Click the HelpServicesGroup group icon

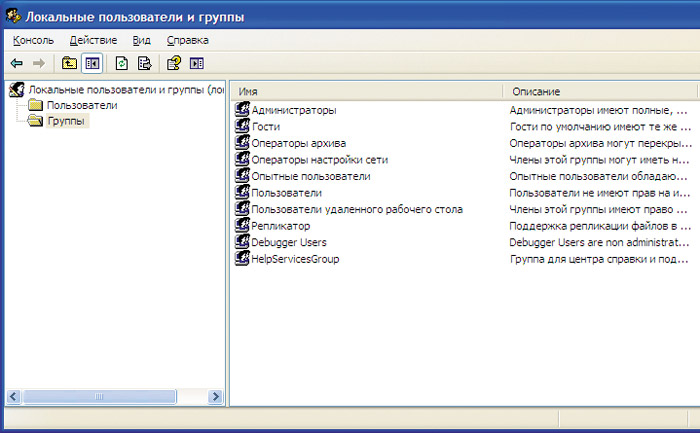click(242, 258)
